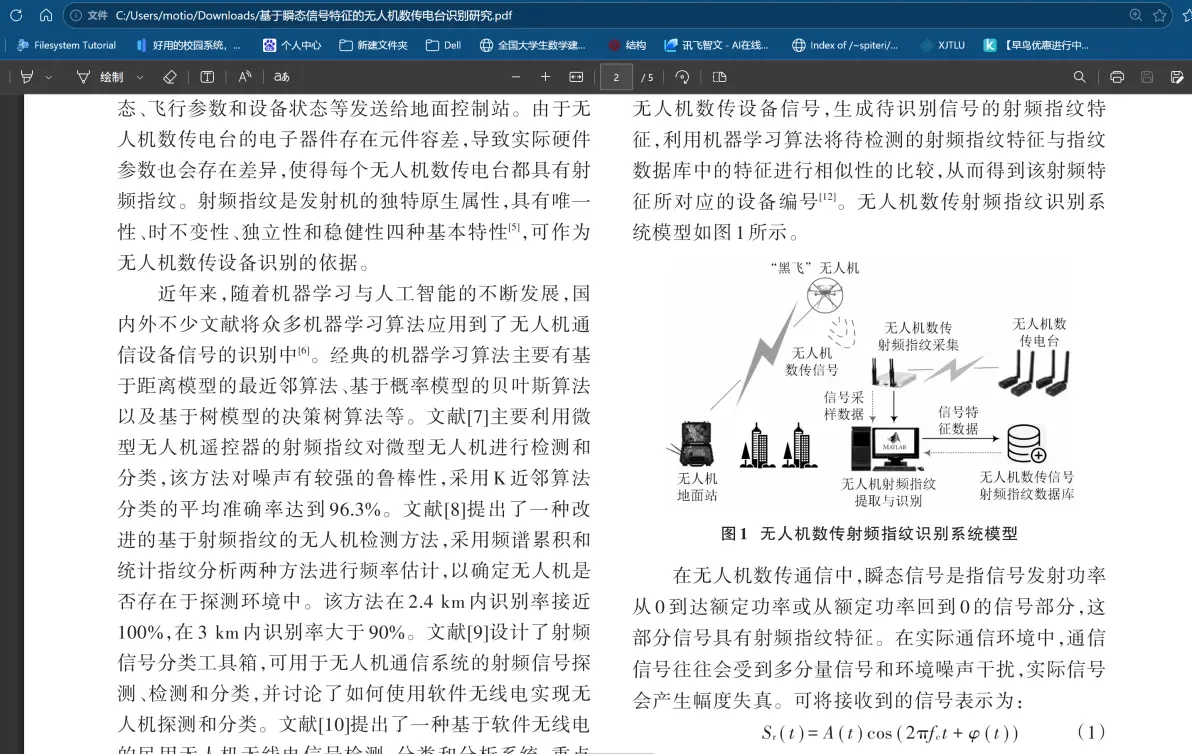Viewport: 1192px width, 754px height.
Task: Open the 新建文件夹 bookmarks folder
Action: tap(373, 45)
